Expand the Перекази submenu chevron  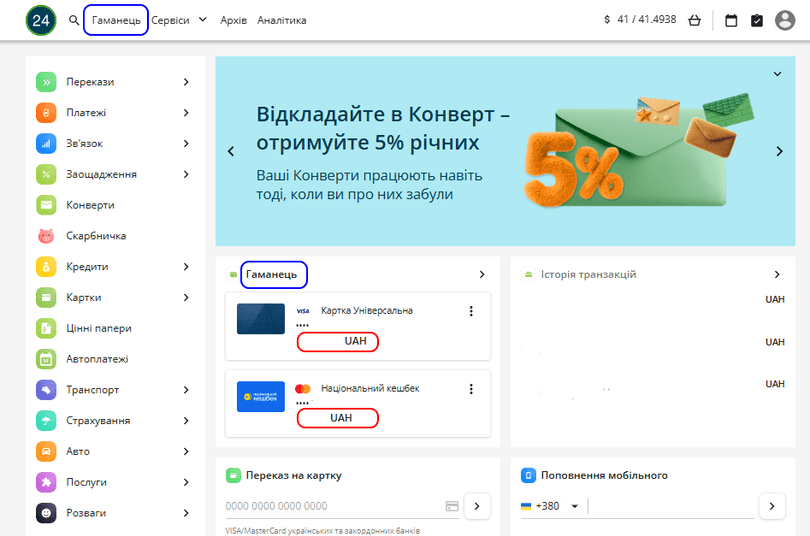(x=186, y=82)
